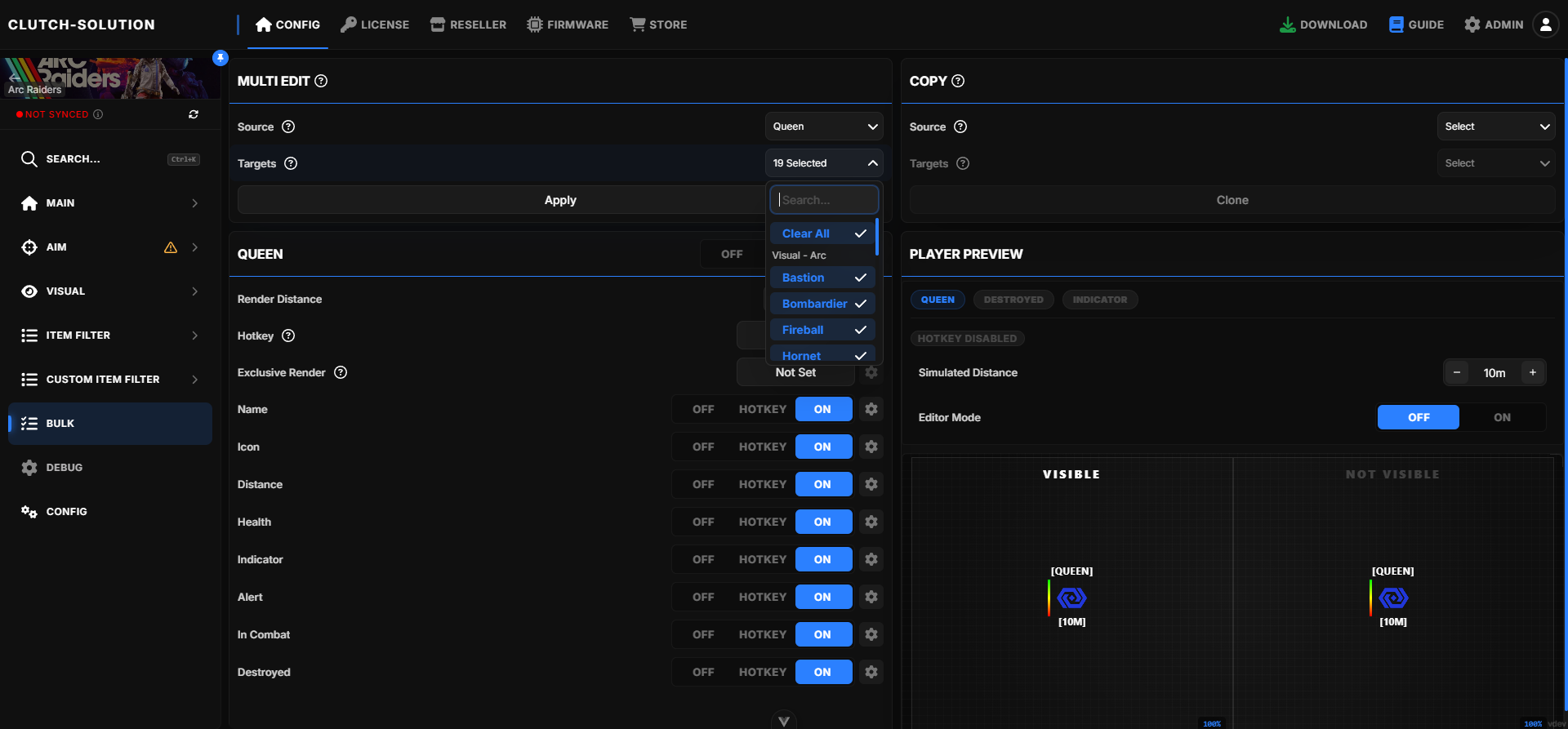Open settings gear for Health row
1568x729 pixels.
pos(871,522)
